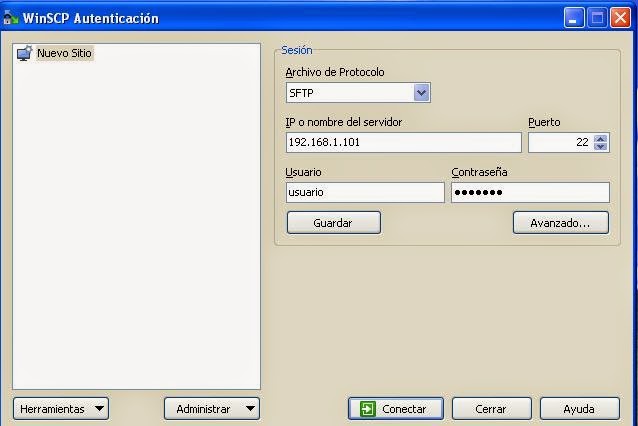Viewport: 638px width, 426px height.
Task: Click the Usuario input field
Action: 365,192
